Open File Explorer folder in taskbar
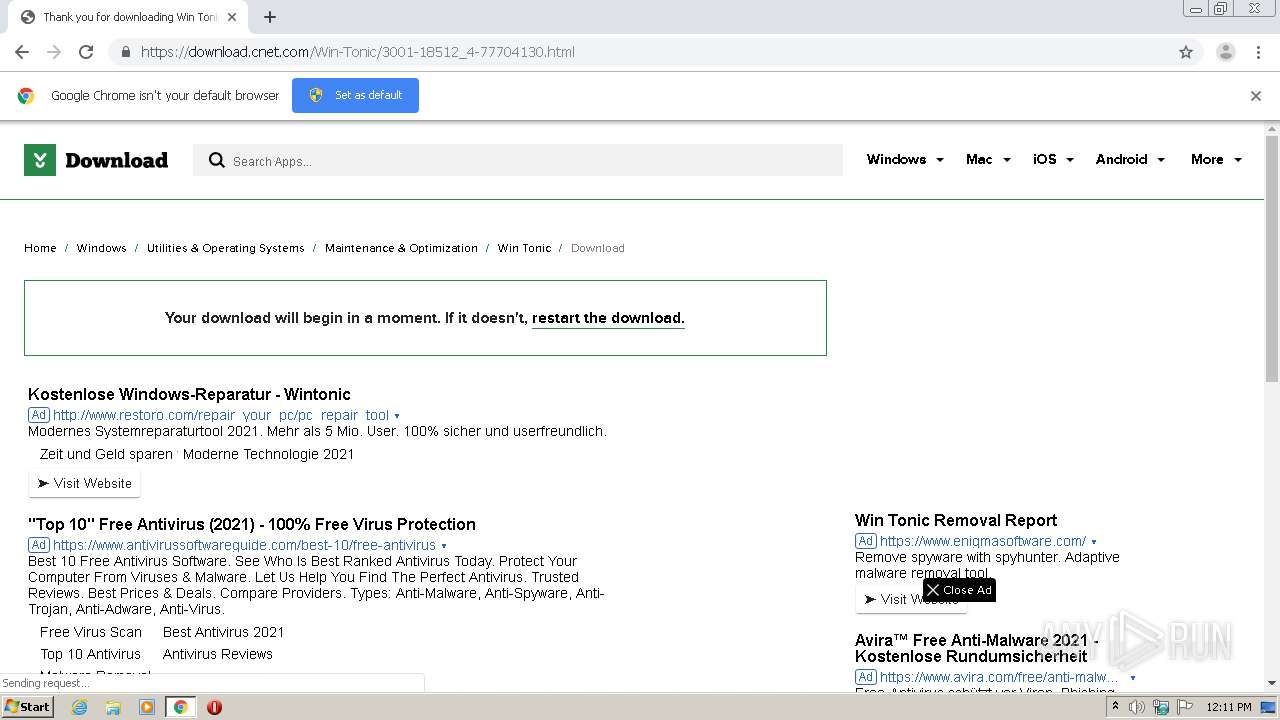Image resolution: width=1280 pixels, height=720 pixels. (113, 707)
